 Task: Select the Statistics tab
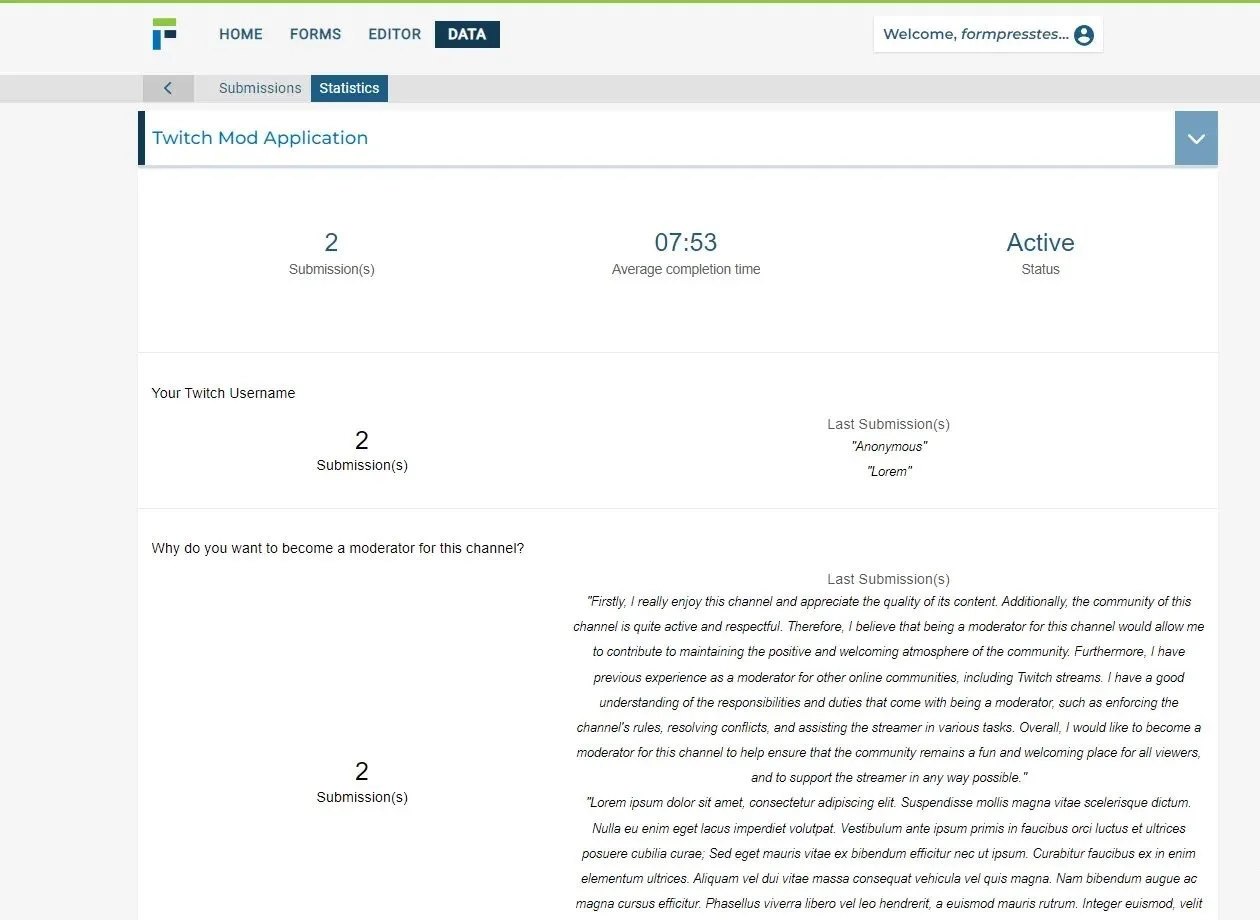(x=349, y=88)
